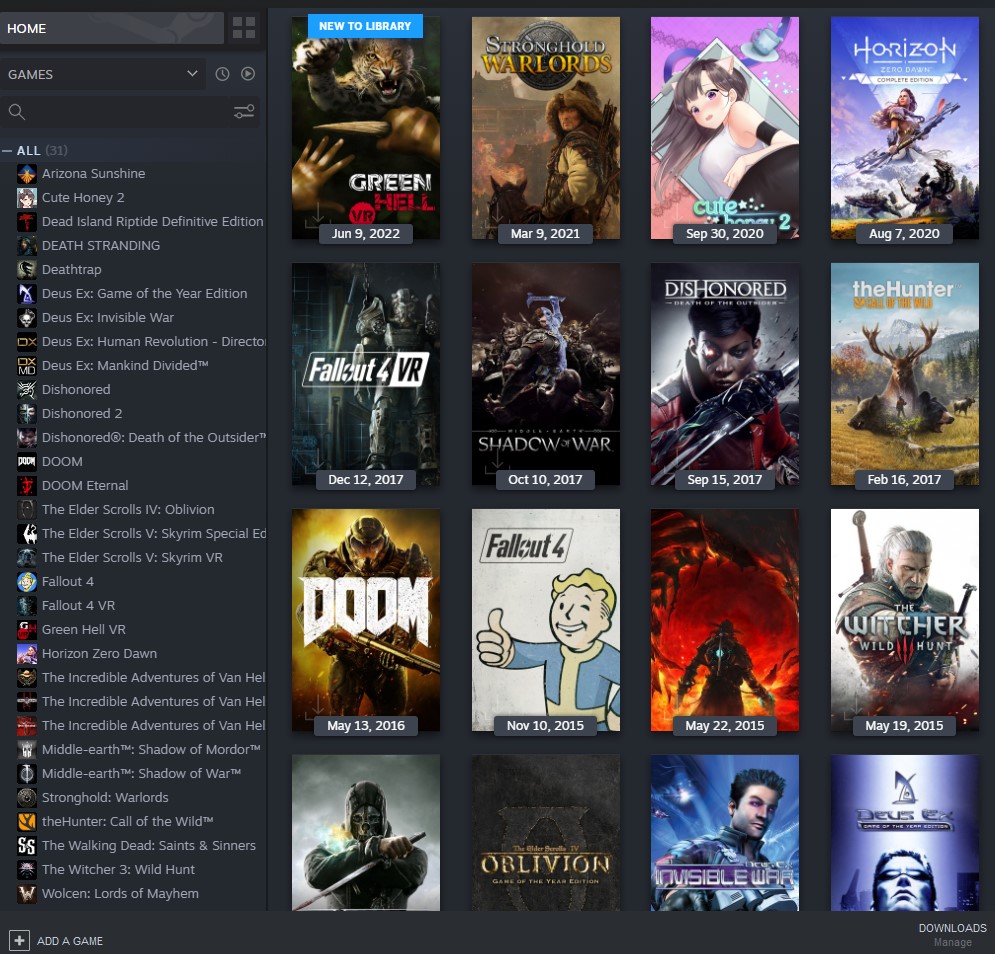Select DEATH STRANDING in the game list
The height and width of the screenshot is (954, 995).
(x=100, y=246)
